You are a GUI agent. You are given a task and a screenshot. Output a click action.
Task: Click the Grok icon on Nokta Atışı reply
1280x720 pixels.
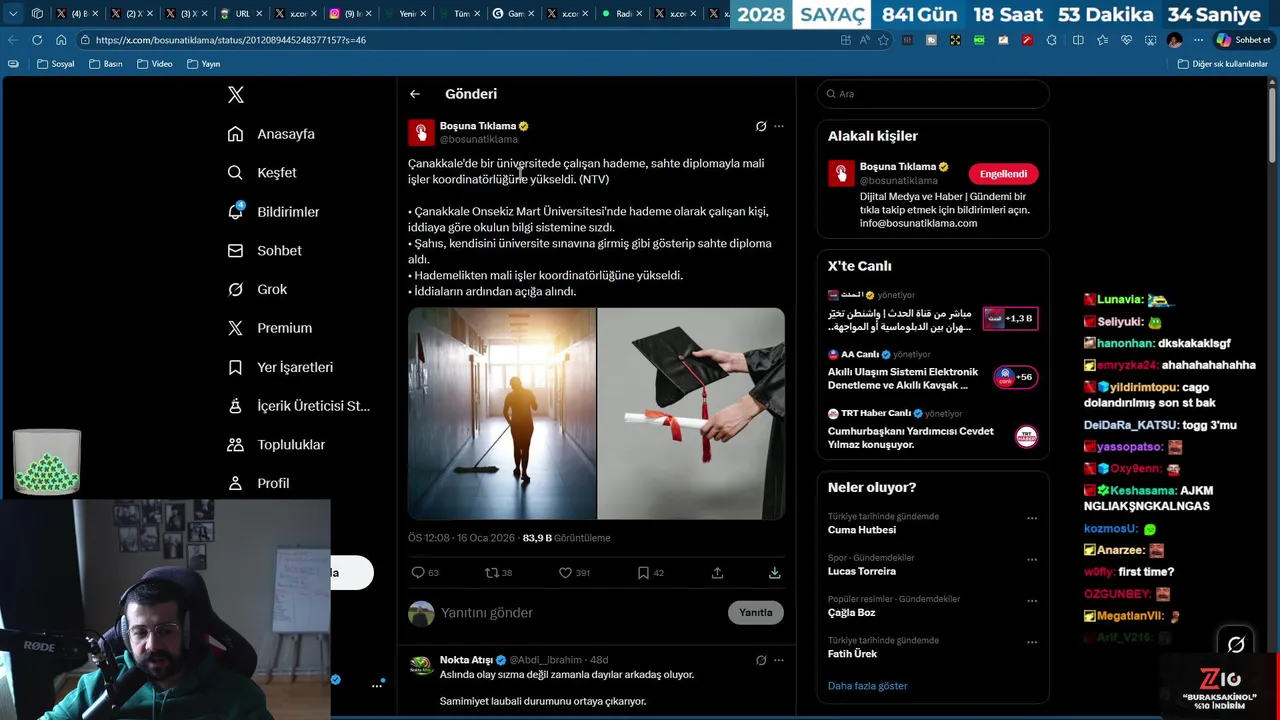click(761, 660)
